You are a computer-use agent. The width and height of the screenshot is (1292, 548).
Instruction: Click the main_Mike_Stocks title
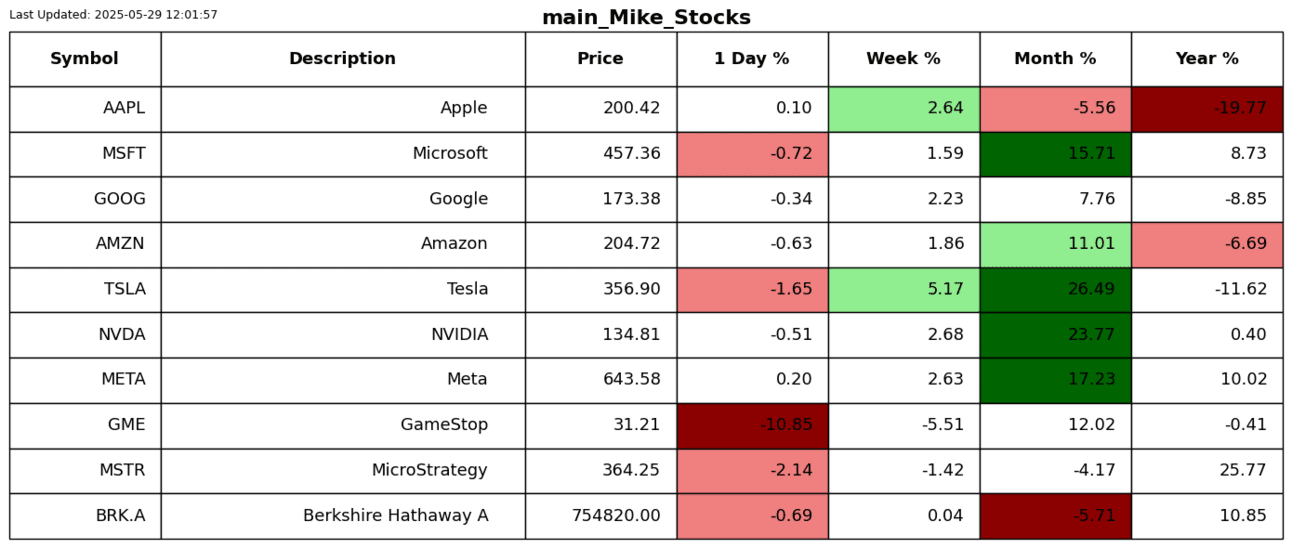[x=646, y=18]
